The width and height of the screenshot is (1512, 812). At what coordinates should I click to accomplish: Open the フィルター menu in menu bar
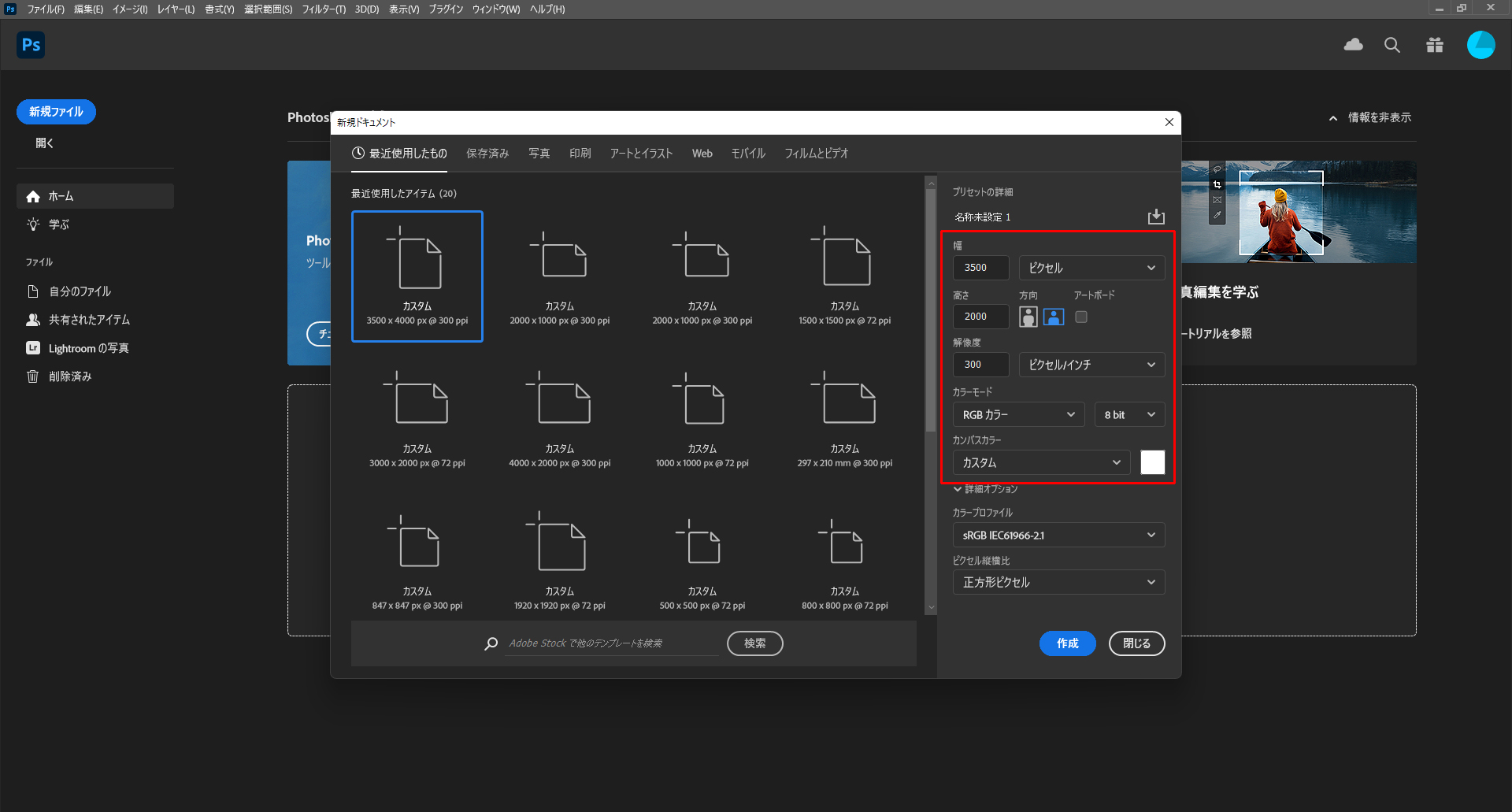point(323,9)
